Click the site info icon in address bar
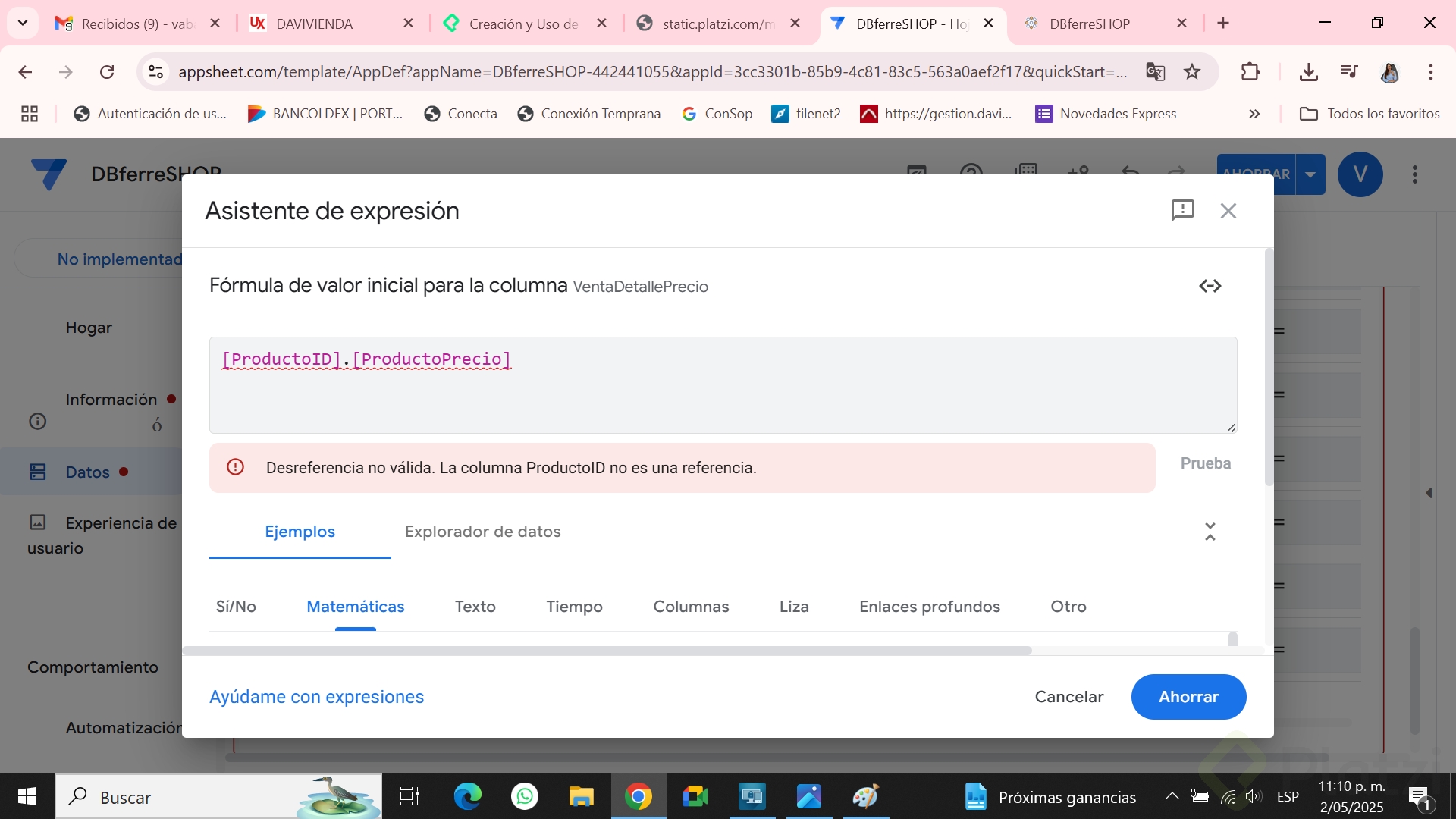 (155, 72)
